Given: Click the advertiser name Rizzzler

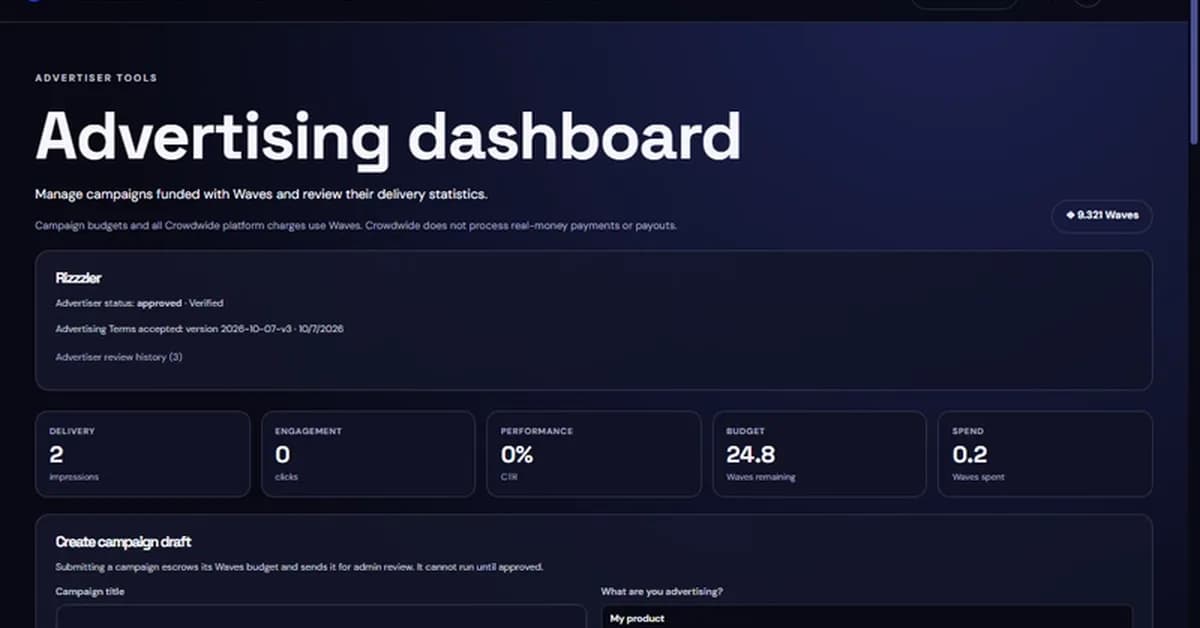Looking at the screenshot, I should click(x=79, y=279).
